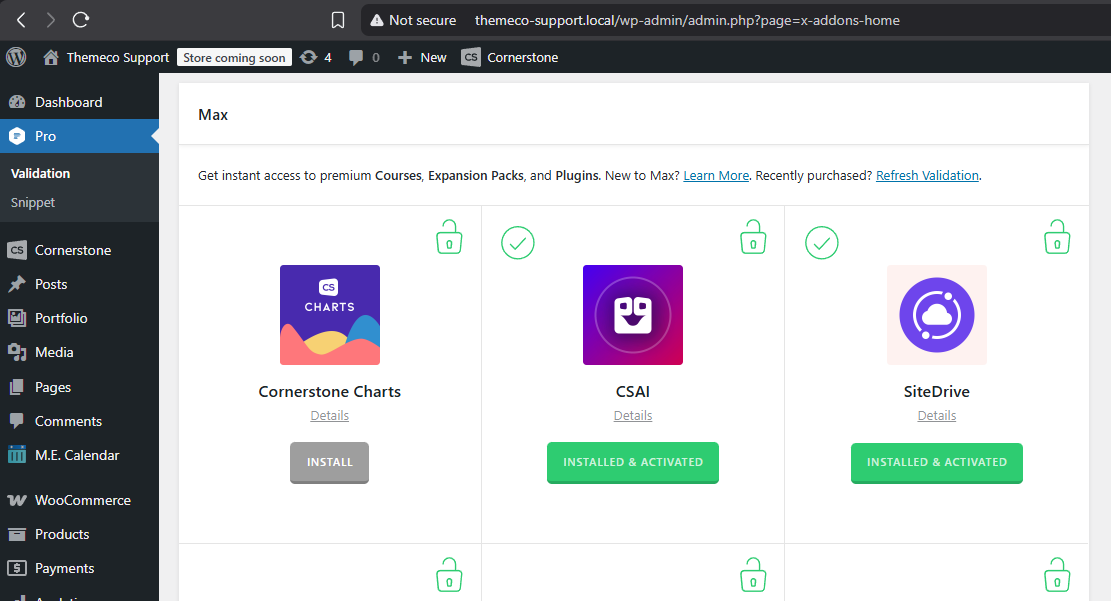Bookmark this page using bookmark icon

pyautogui.click(x=338, y=20)
